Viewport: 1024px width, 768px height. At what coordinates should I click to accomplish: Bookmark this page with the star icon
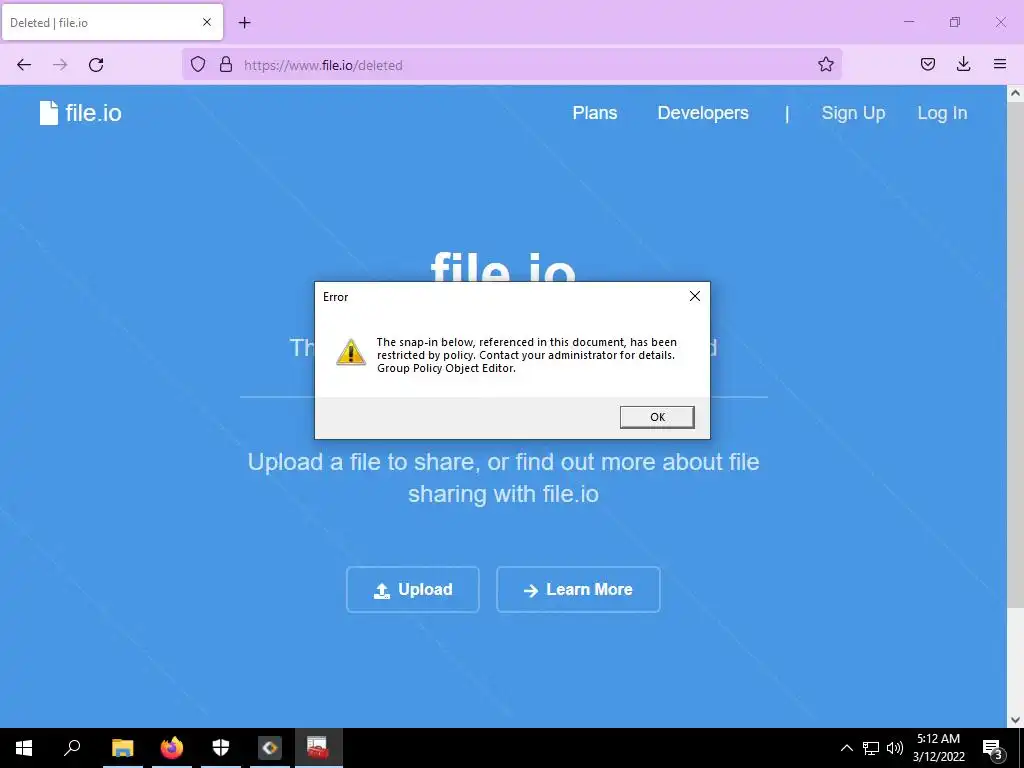825,64
